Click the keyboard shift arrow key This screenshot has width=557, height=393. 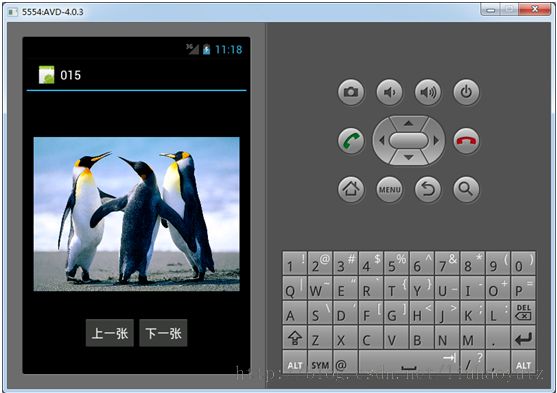point(295,338)
